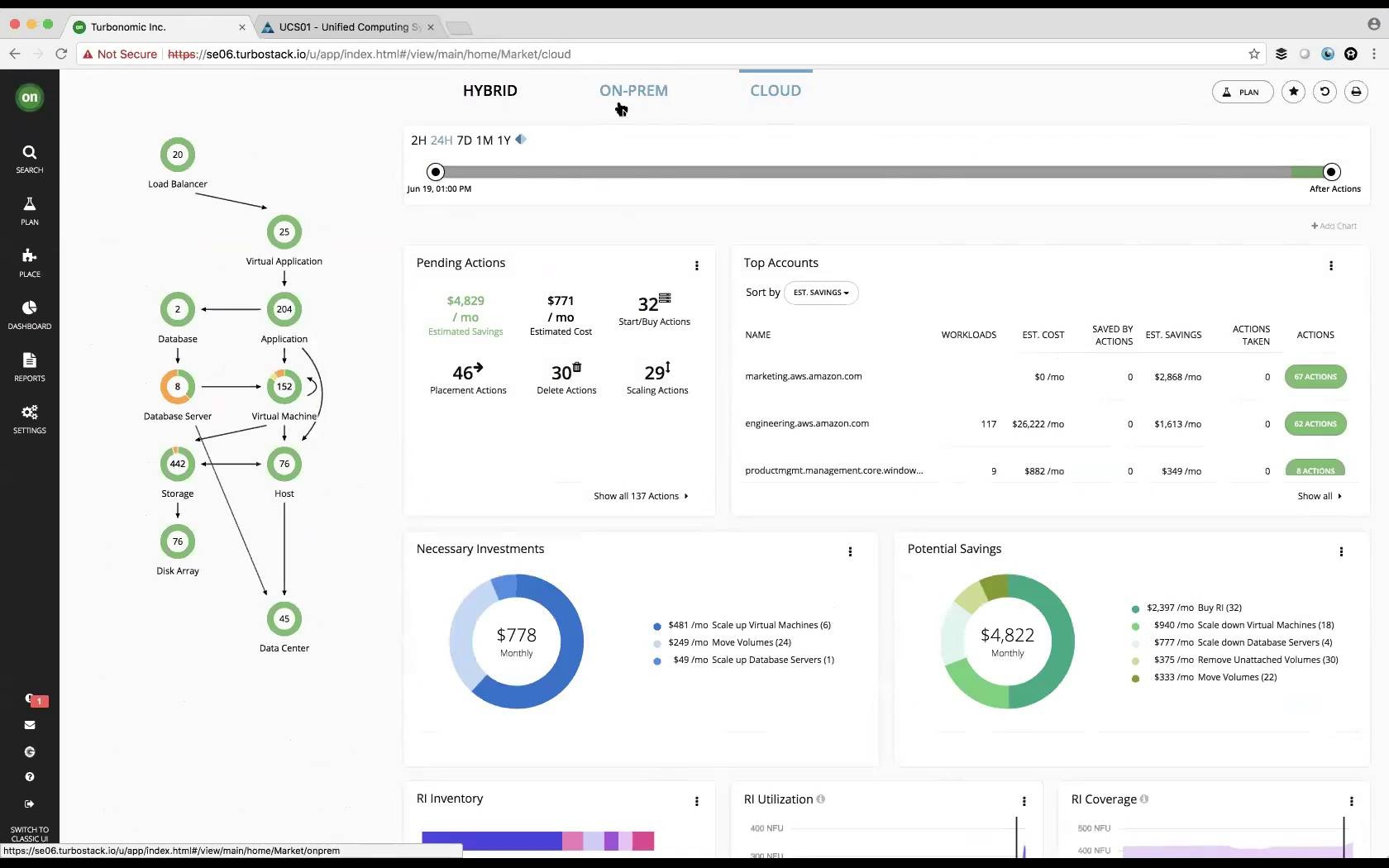Select the Storage node (442)

point(178,464)
